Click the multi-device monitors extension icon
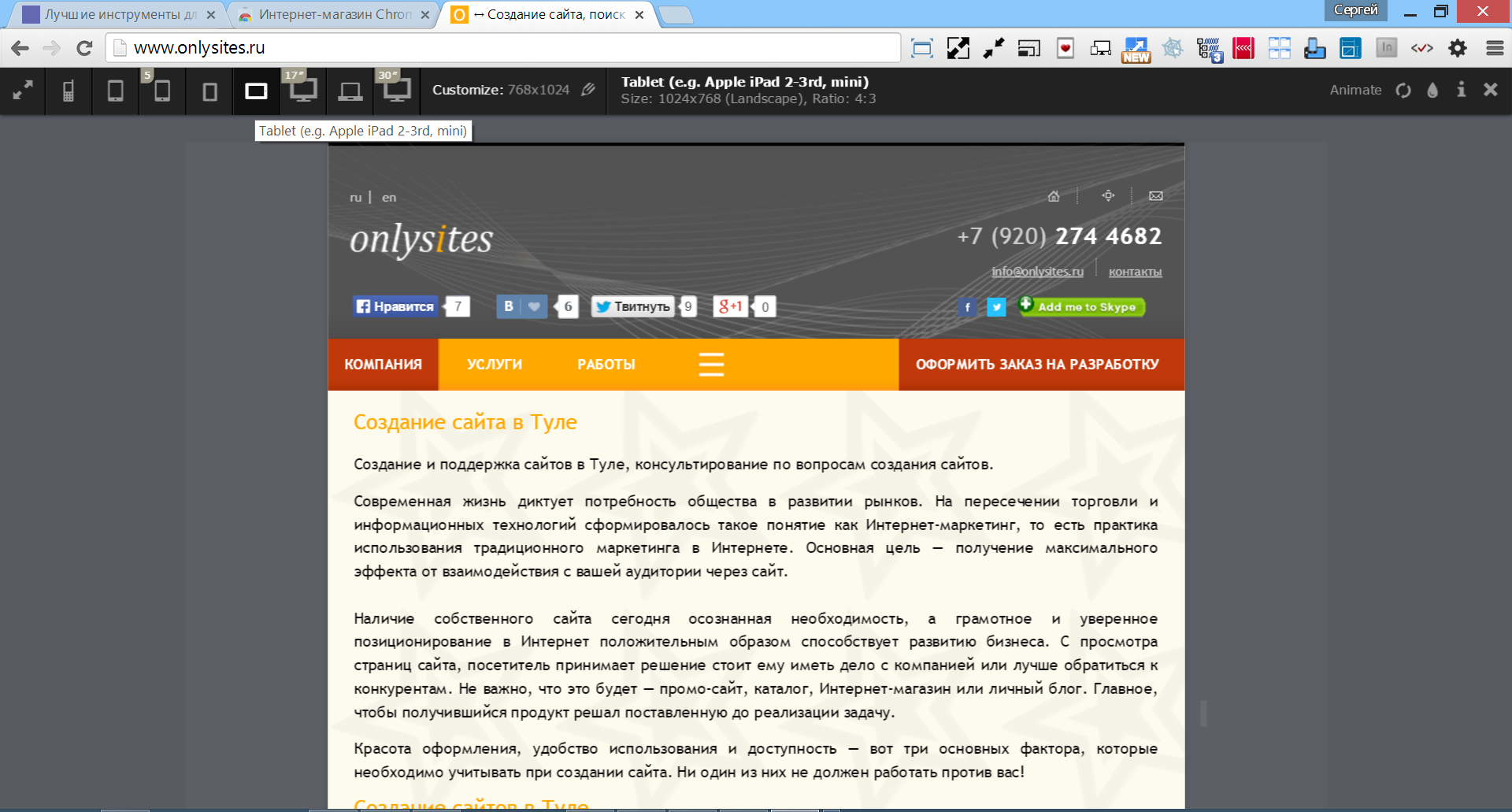The width and height of the screenshot is (1512, 812). [1101, 49]
